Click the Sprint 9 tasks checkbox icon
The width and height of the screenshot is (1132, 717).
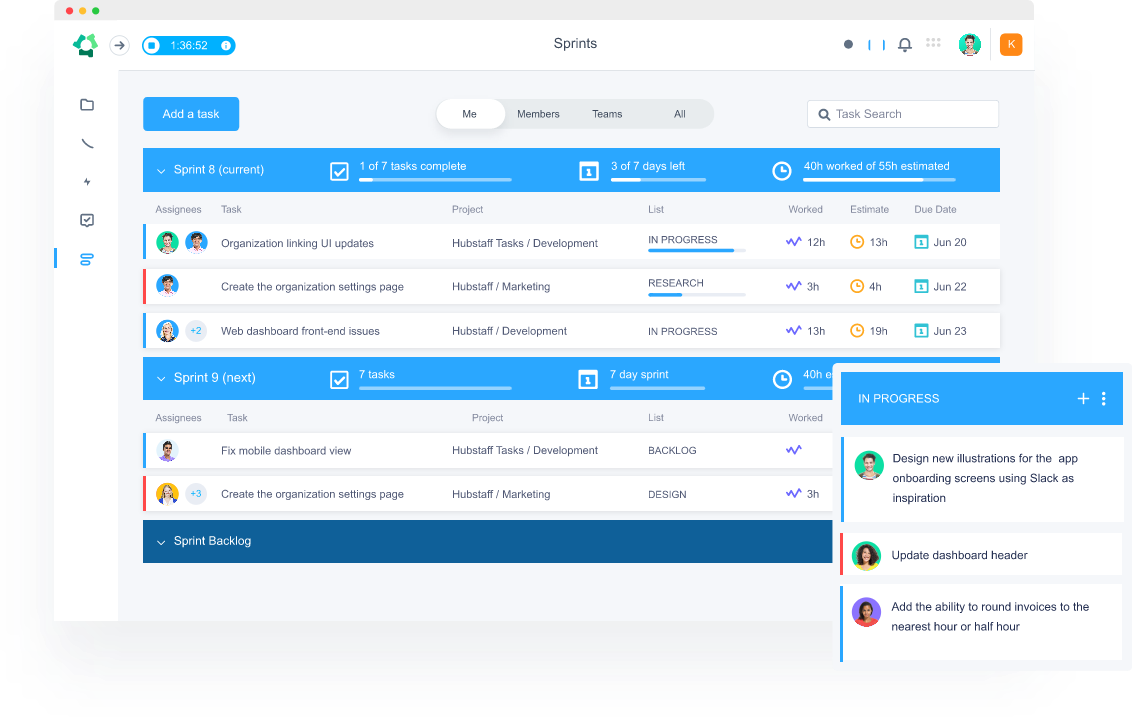pos(339,379)
